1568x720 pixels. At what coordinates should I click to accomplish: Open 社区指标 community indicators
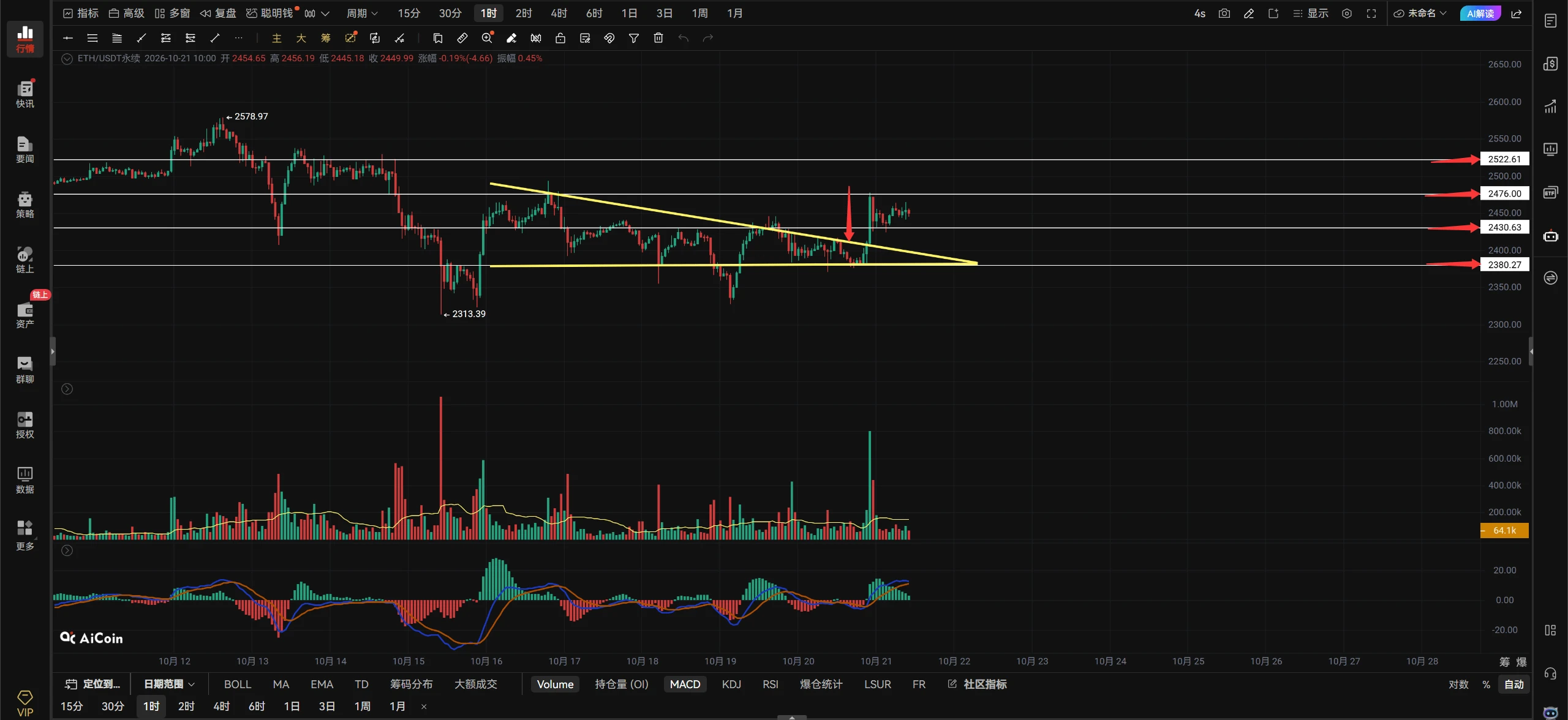click(x=977, y=684)
